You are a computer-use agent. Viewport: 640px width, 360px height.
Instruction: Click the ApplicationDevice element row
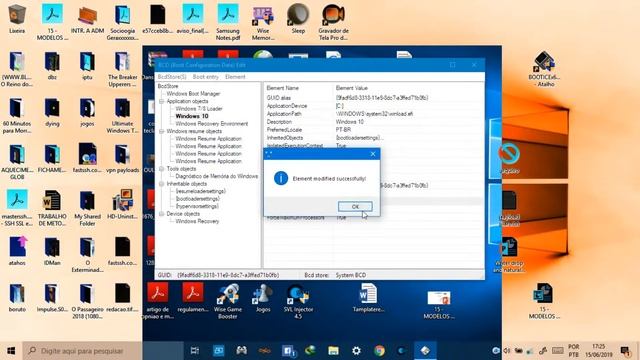pyautogui.click(x=373, y=106)
